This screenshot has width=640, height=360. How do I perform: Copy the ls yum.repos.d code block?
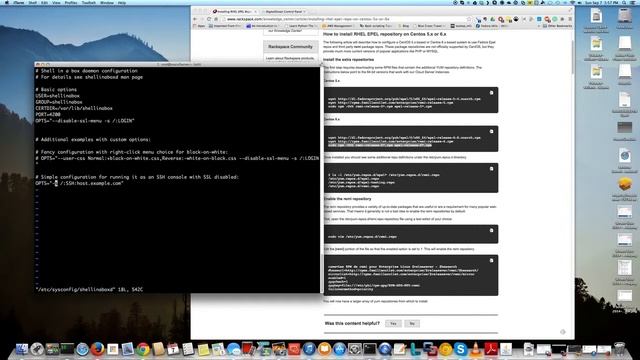pos(491,169)
